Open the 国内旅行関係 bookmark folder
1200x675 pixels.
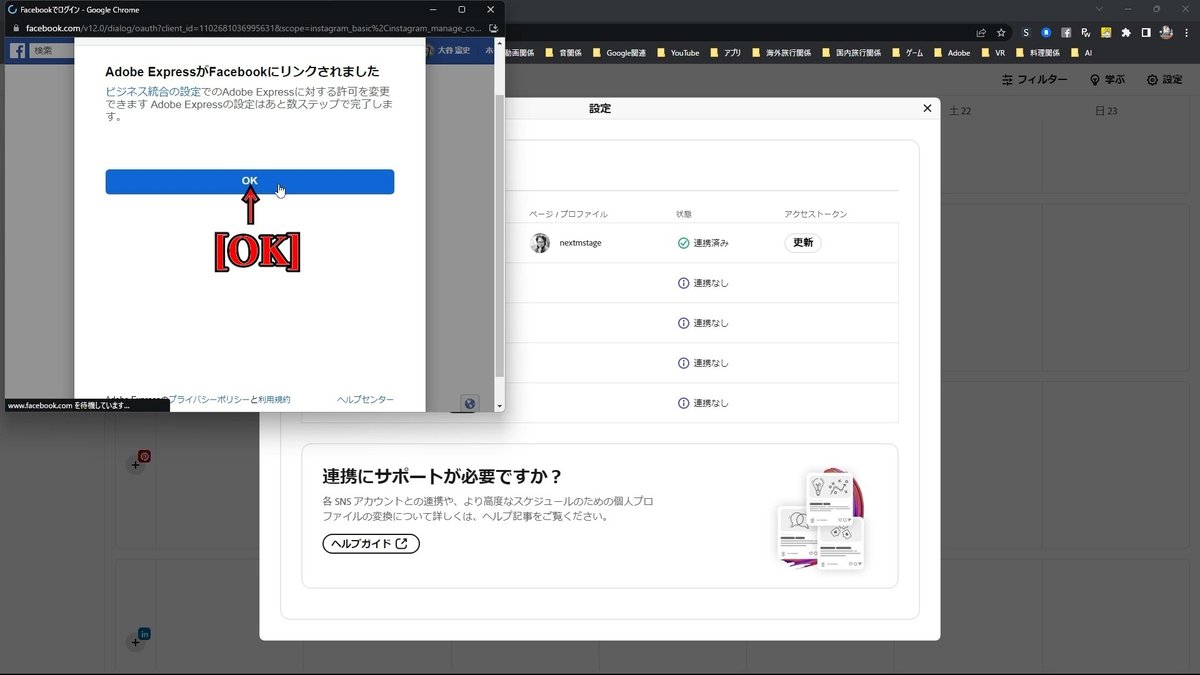850,52
